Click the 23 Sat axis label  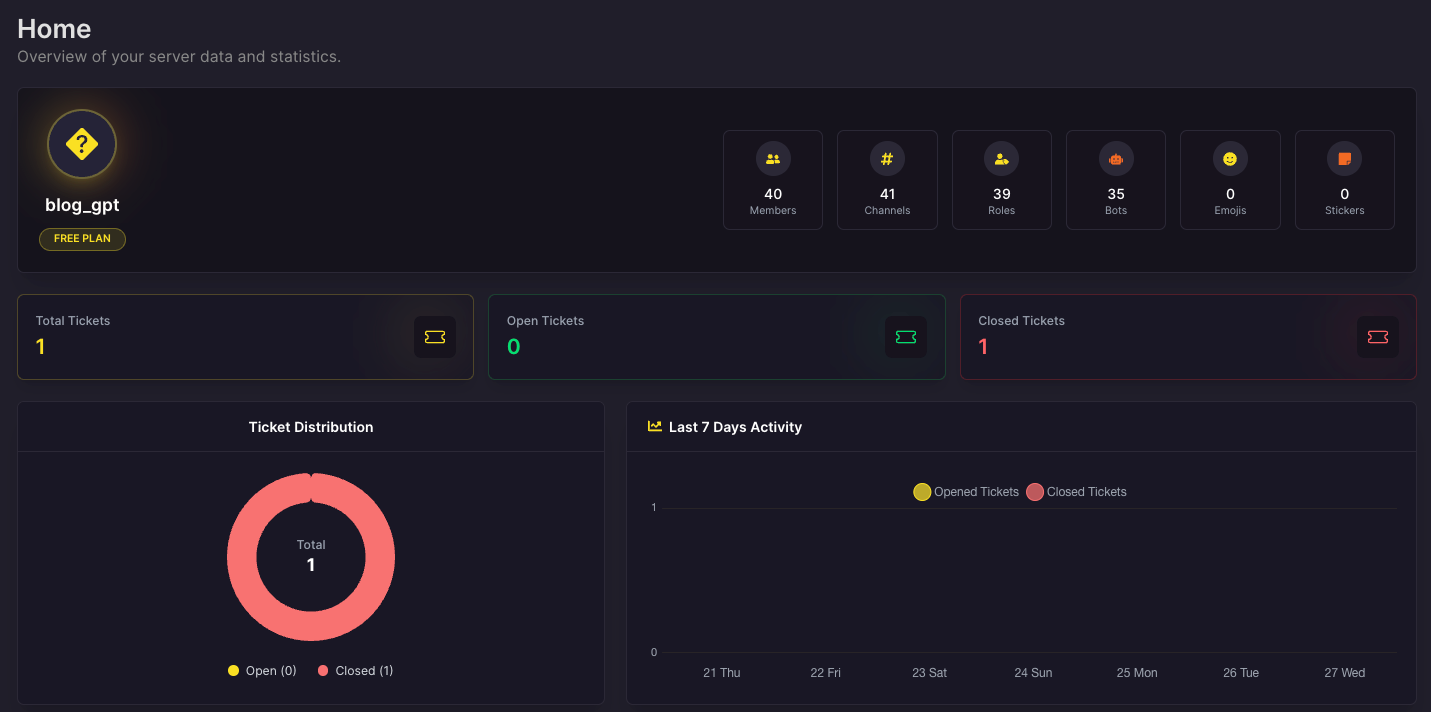point(929,673)
